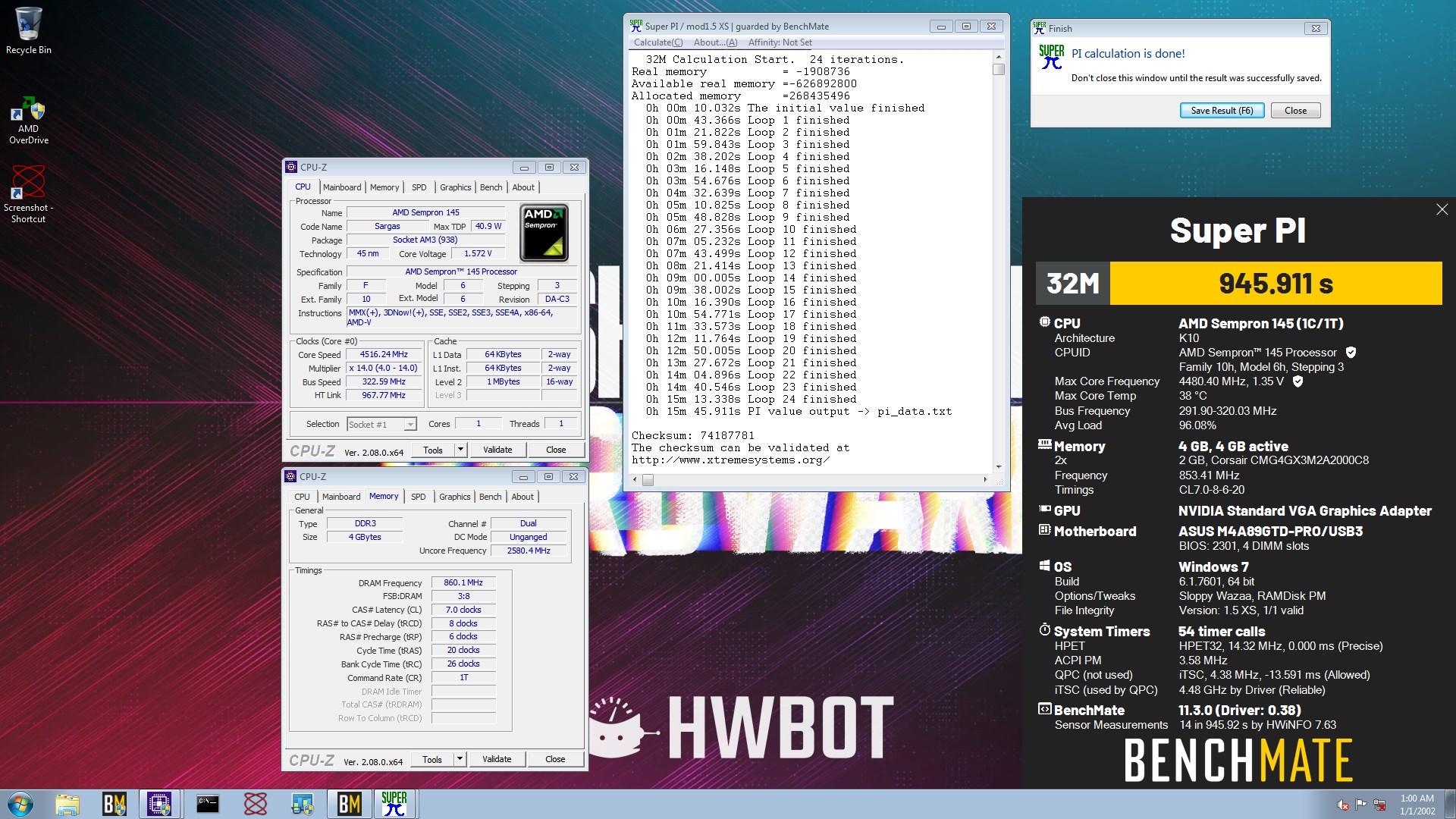The height and width of the screenshot is (819, 1456).
Task: Click the muted volume icon in the system tray
Action: 1342,805
